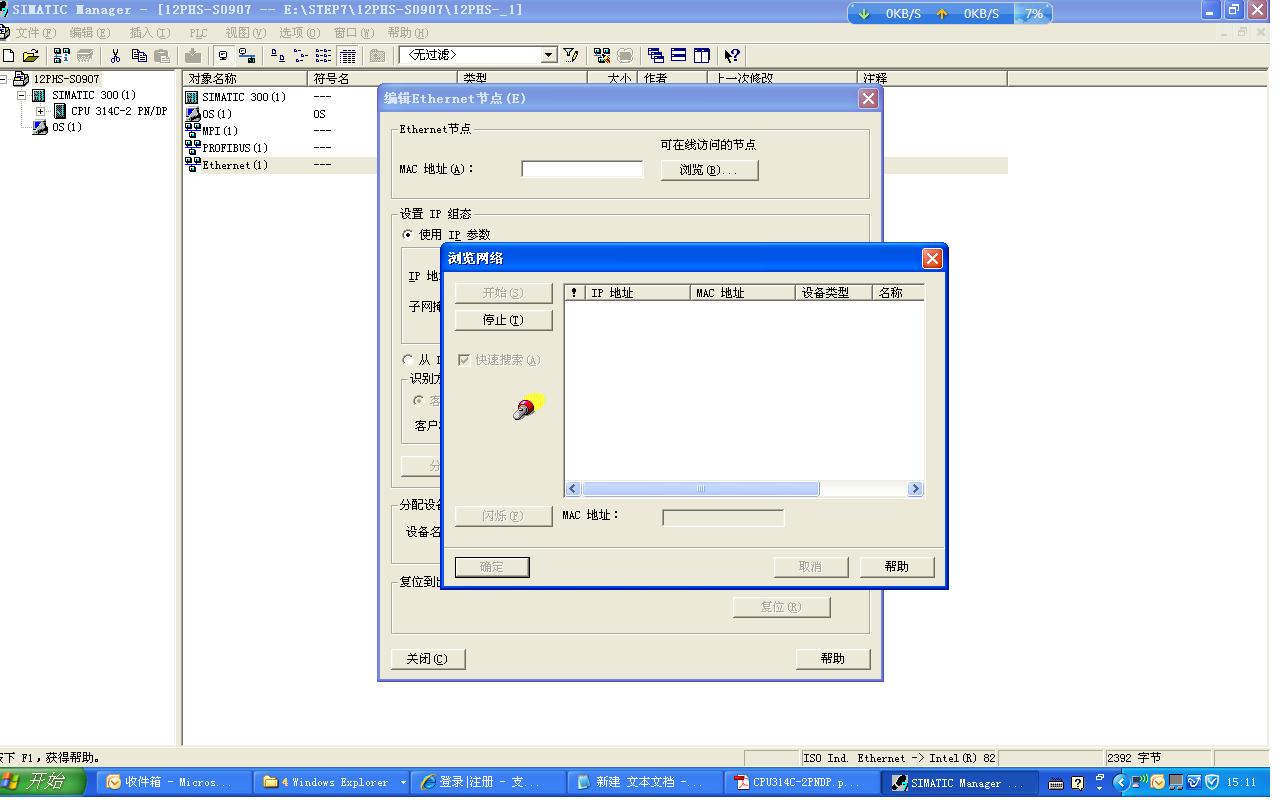1280x800 pixels.
Task: Click the Open project folder icon
Action: coord(31,56)
